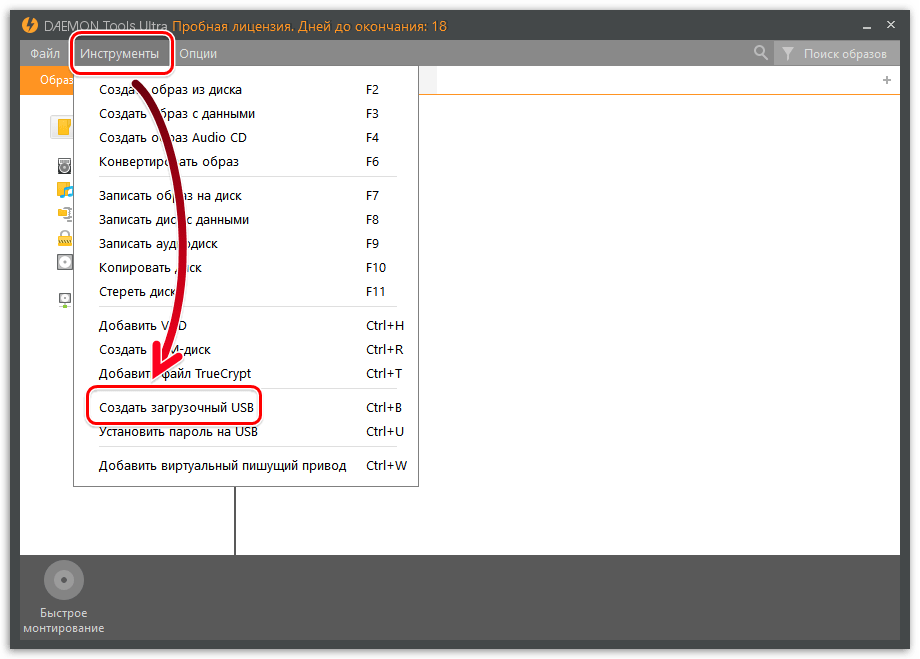Viewport: 920px width, 659px height.
Task: Choose Создать загрузочный USB
Action: click(178, 408)
